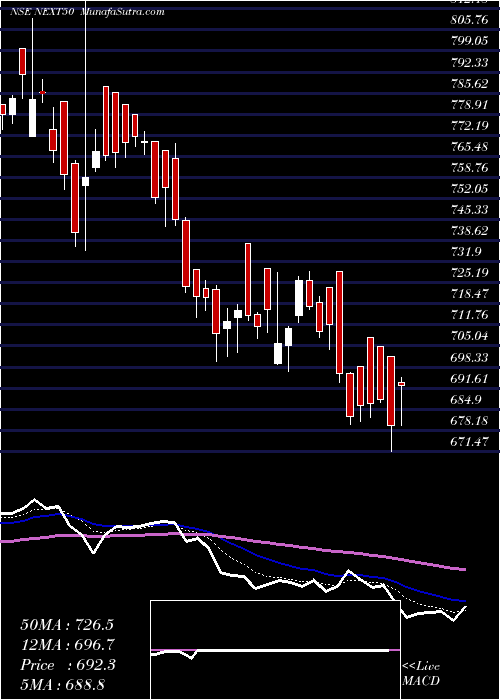Screen dimensions: 500x700
Task: Click the 671.47 price axis label
Action: click(468, 442)
